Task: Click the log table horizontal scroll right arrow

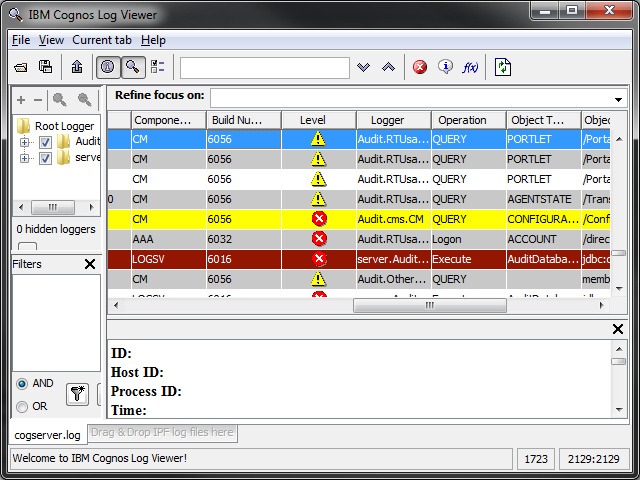Action: pos(601,305)
